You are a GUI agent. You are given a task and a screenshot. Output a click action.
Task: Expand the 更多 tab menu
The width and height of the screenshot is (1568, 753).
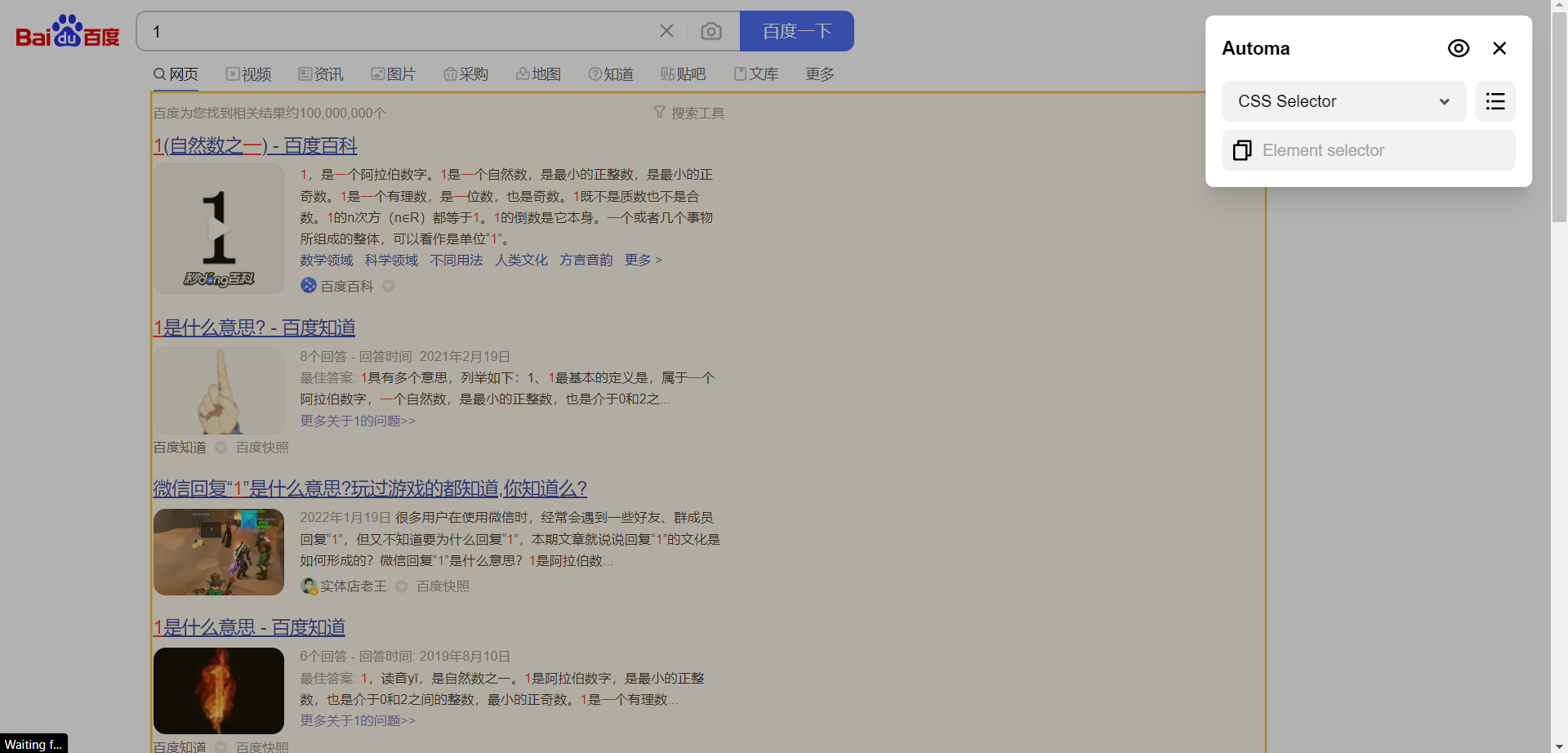(x=819, y=74)
